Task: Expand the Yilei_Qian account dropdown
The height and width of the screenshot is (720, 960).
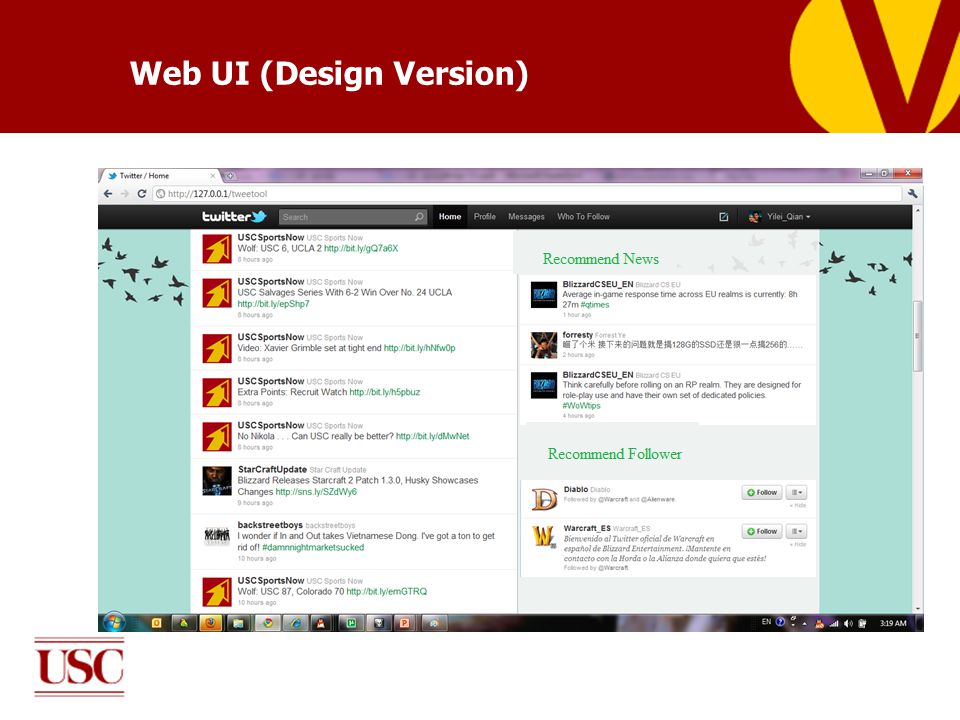Action: pyautogui.click(x=808, y=217)
